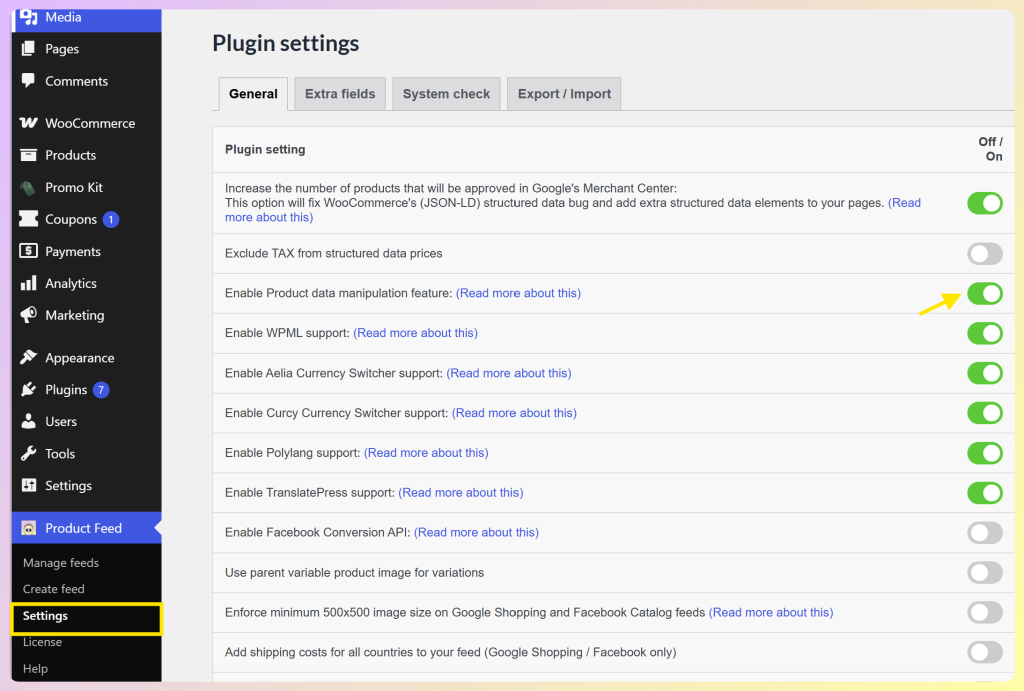The height and width of the screenshot is (691, 1024).
Task: Read more about TranslatePress support
Action: (x=460, y=492)
